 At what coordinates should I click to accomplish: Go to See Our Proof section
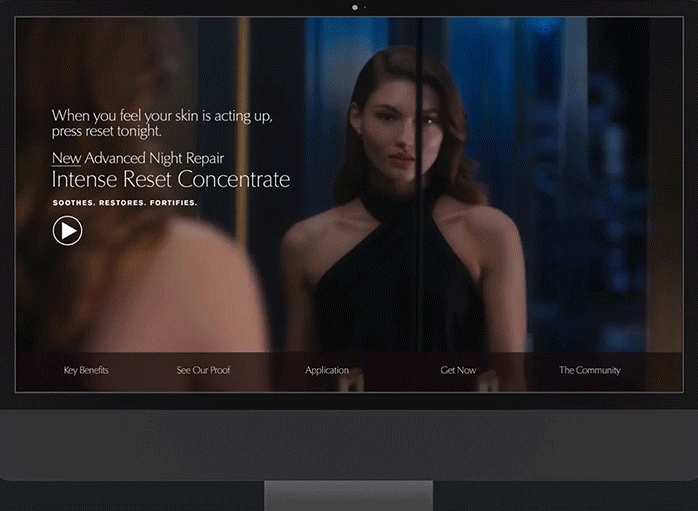[203, 370]
